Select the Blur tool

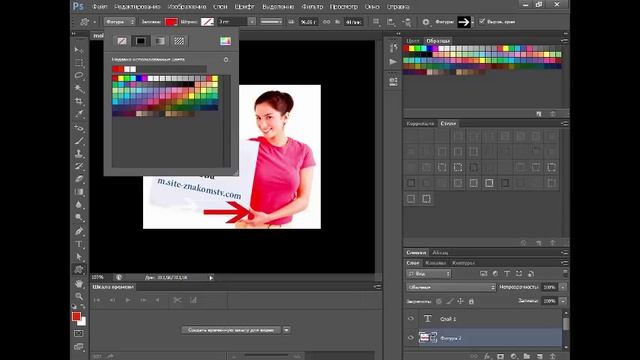pyautogui.click(x=79, y=204)
